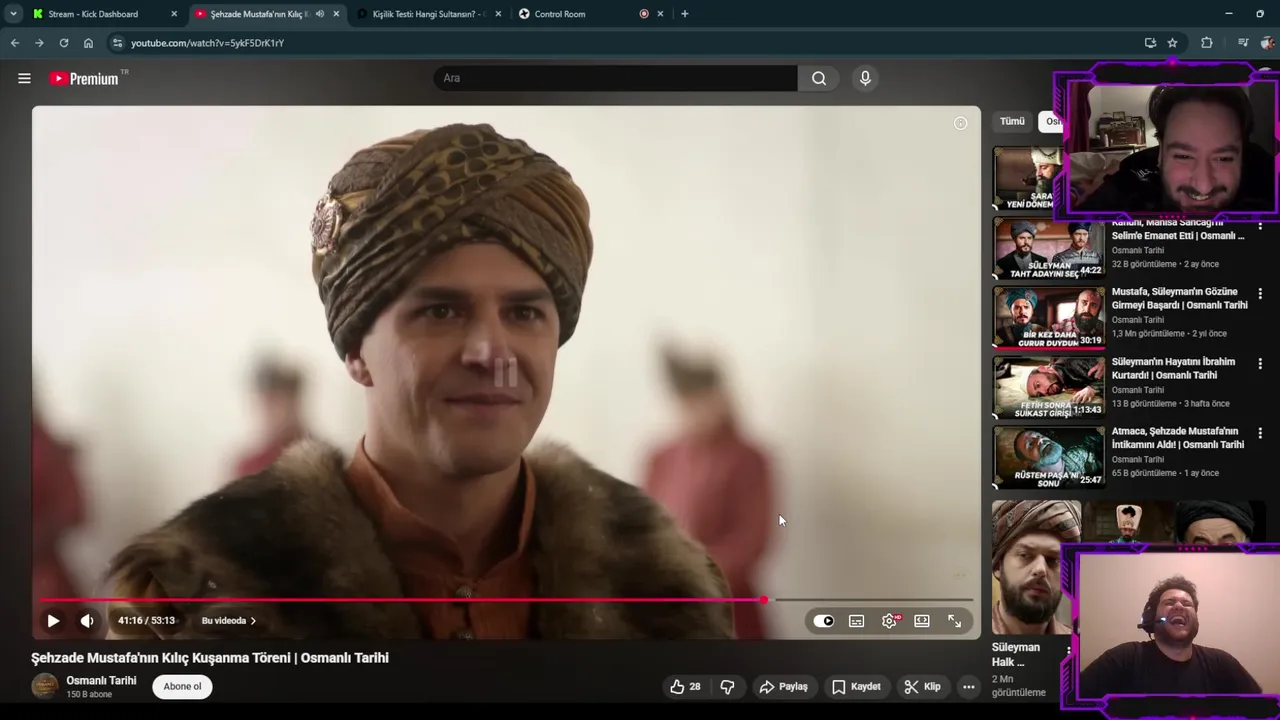Go back in browser history
Image resolution: width=1280 pixels, height=720 pixels.
click(x=14, y=43)
